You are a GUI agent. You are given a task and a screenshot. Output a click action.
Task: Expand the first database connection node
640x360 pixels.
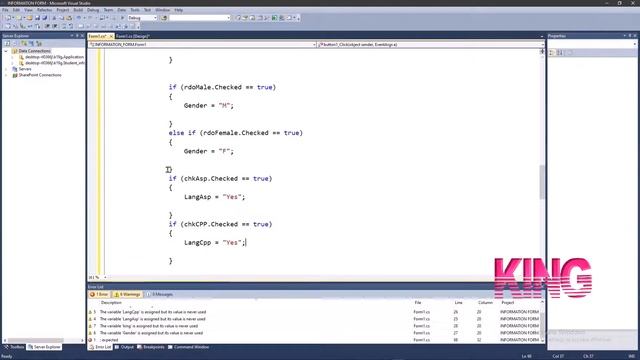click(x=12, y=57)
